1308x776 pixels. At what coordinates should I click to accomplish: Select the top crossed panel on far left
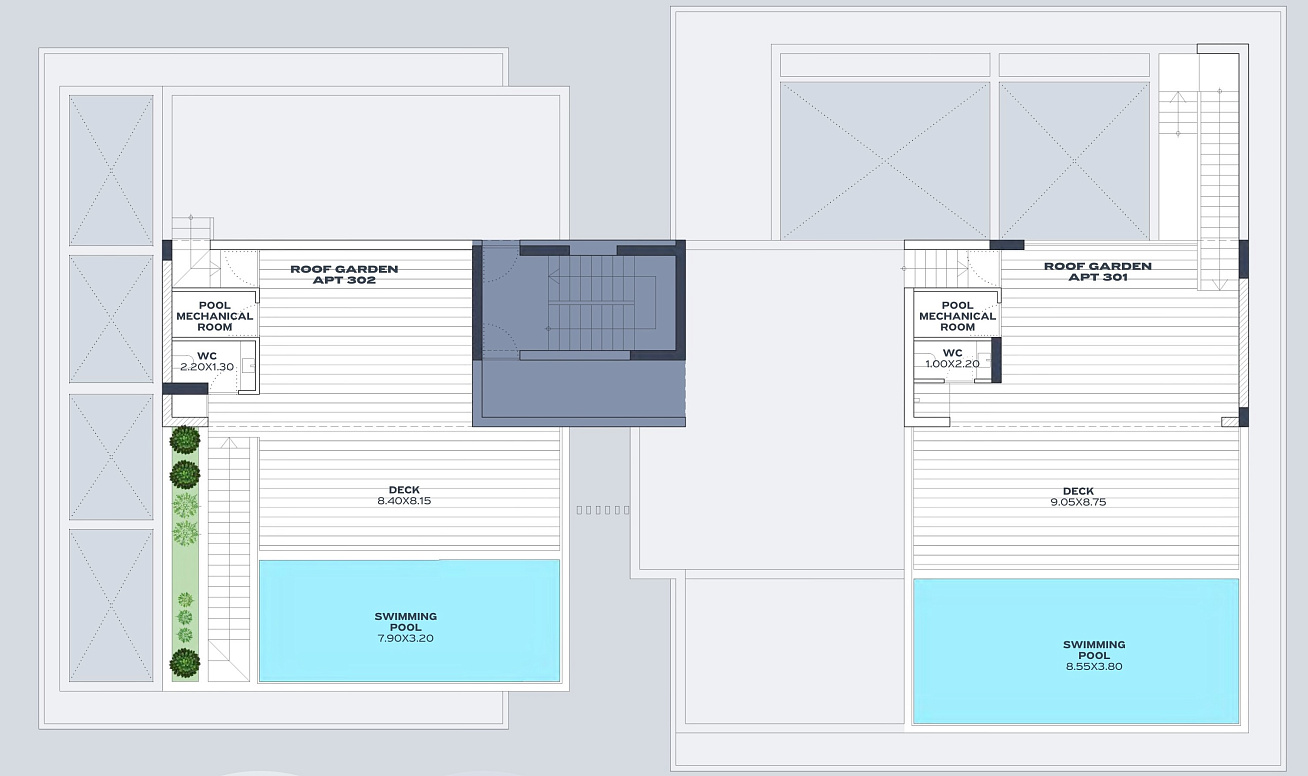pyautogui.click(x=111, y=170)
